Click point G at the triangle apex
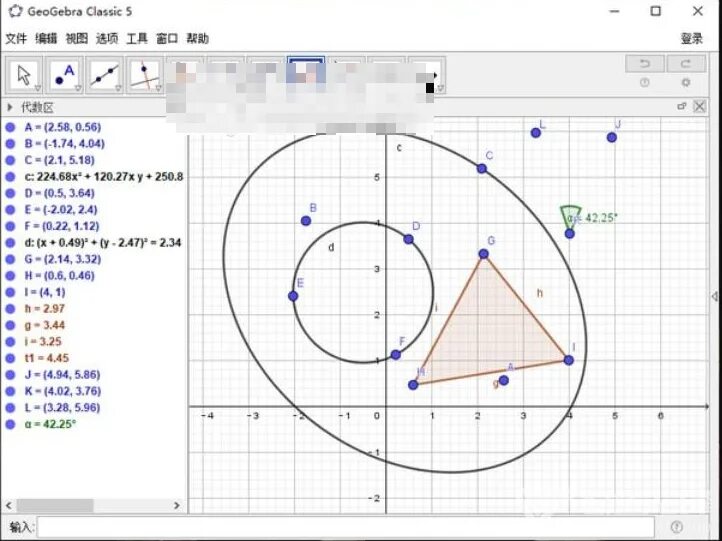The width and height of the screenshot is (722, 541). (483, 254)
